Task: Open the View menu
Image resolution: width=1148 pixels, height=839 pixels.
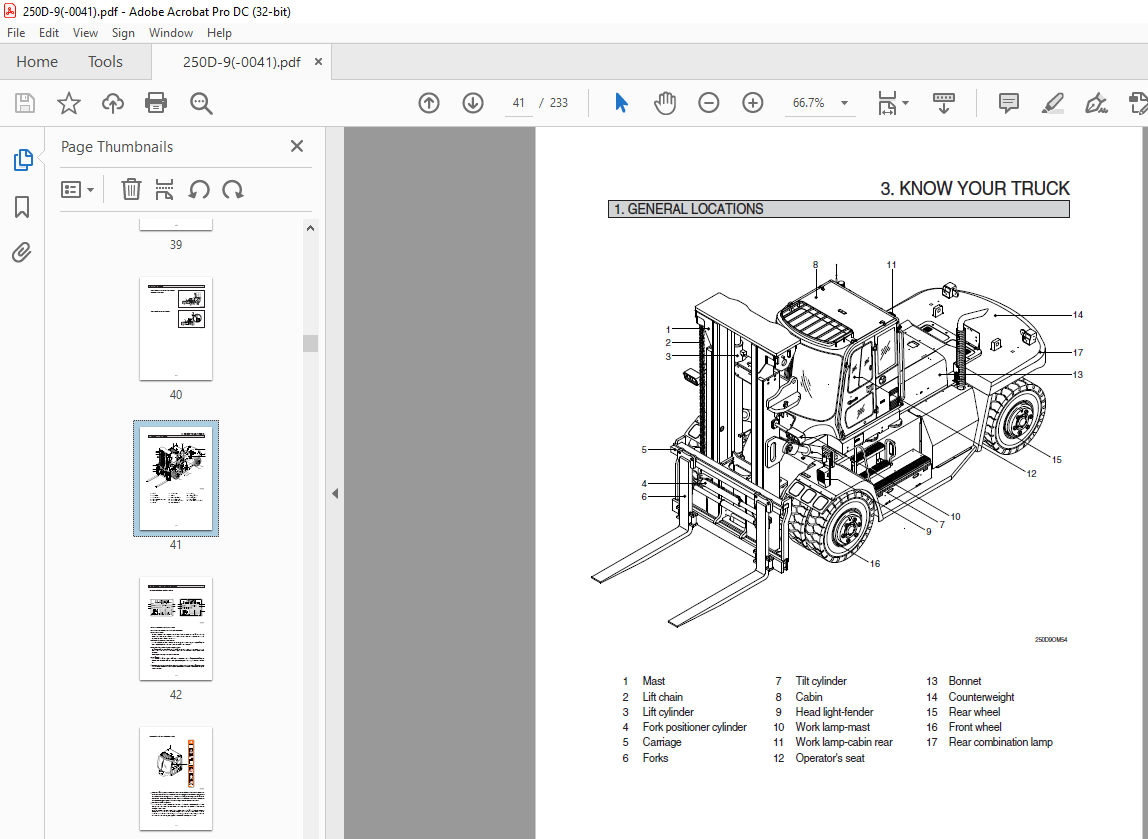Action: tap(85, 33)
